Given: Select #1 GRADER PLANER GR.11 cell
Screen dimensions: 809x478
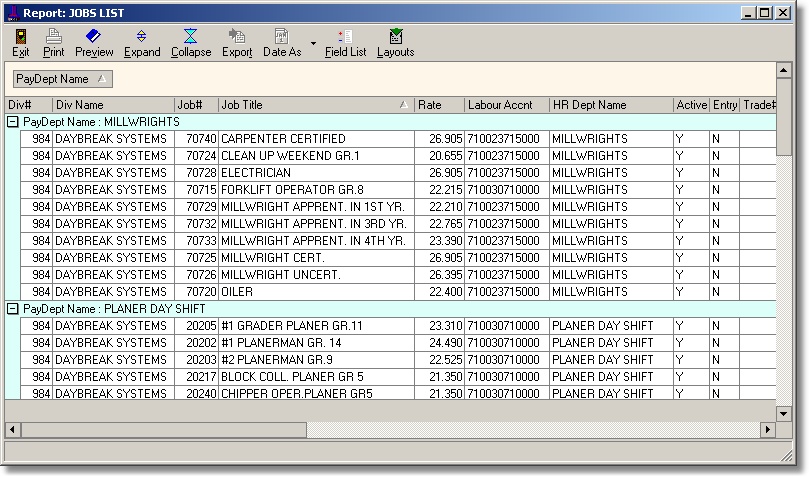Looking at the screenshot, I should pos(316,326).
